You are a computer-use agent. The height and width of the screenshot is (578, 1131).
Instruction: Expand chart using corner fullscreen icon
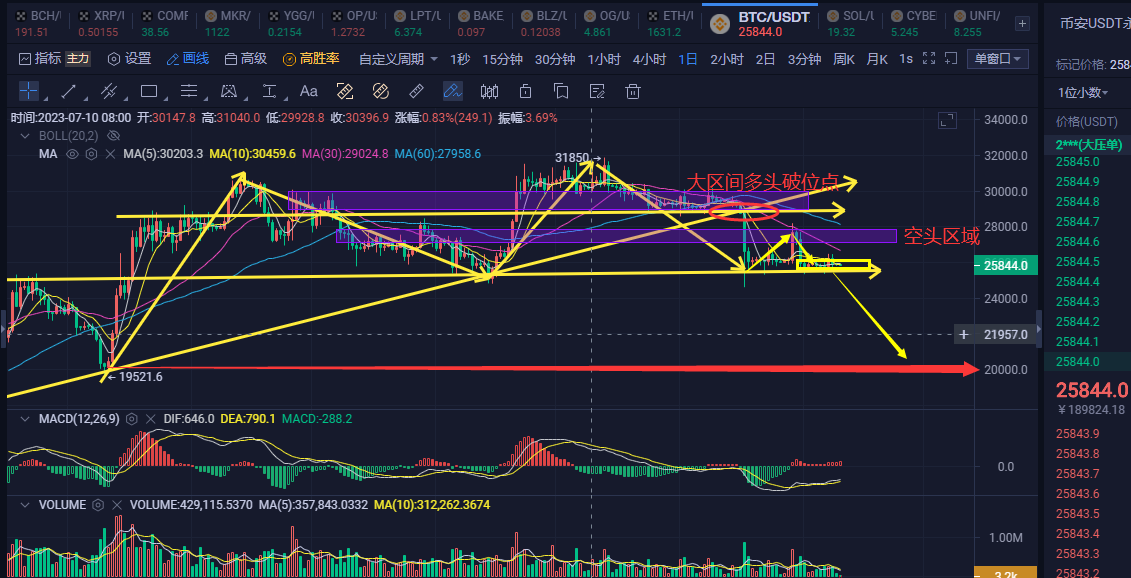point(946,121)
